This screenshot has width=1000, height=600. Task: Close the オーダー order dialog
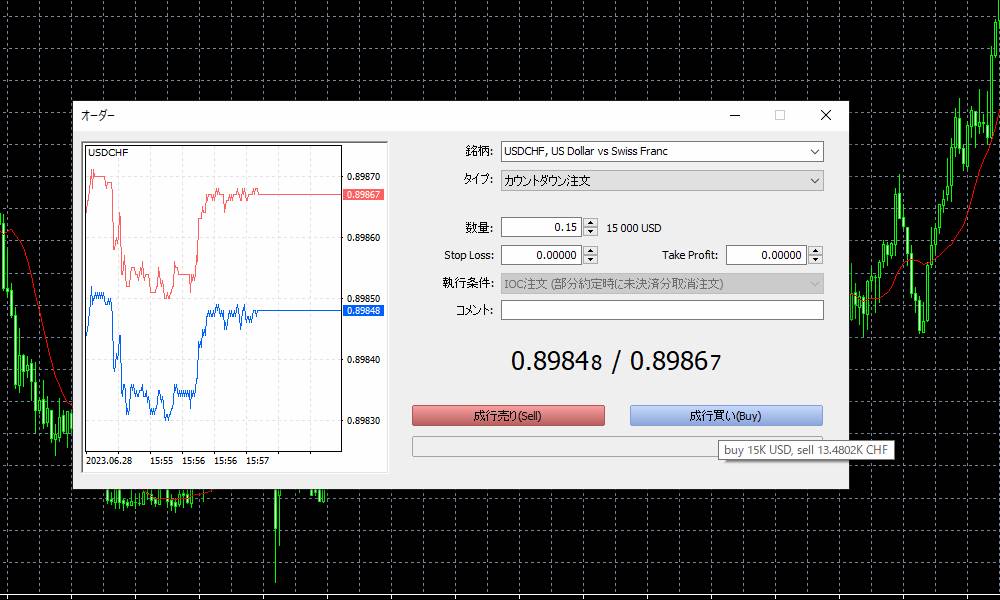(825, 115)
